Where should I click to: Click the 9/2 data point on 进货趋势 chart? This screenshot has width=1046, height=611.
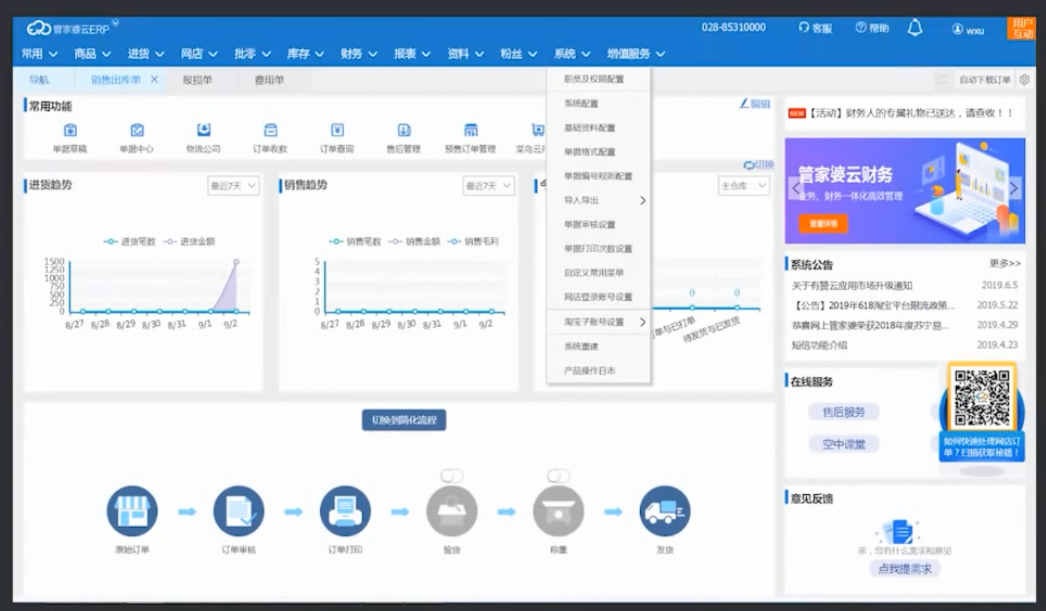(x=236, y=261)
